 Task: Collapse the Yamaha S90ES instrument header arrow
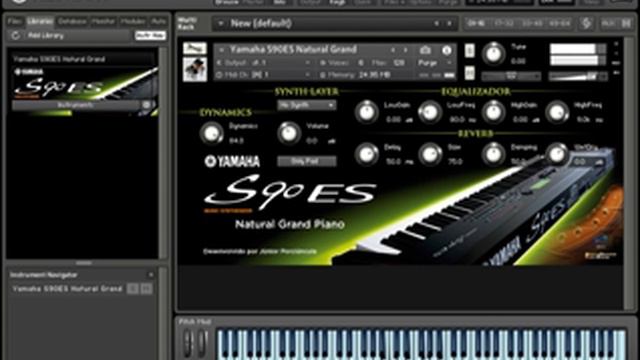[221, 50]
